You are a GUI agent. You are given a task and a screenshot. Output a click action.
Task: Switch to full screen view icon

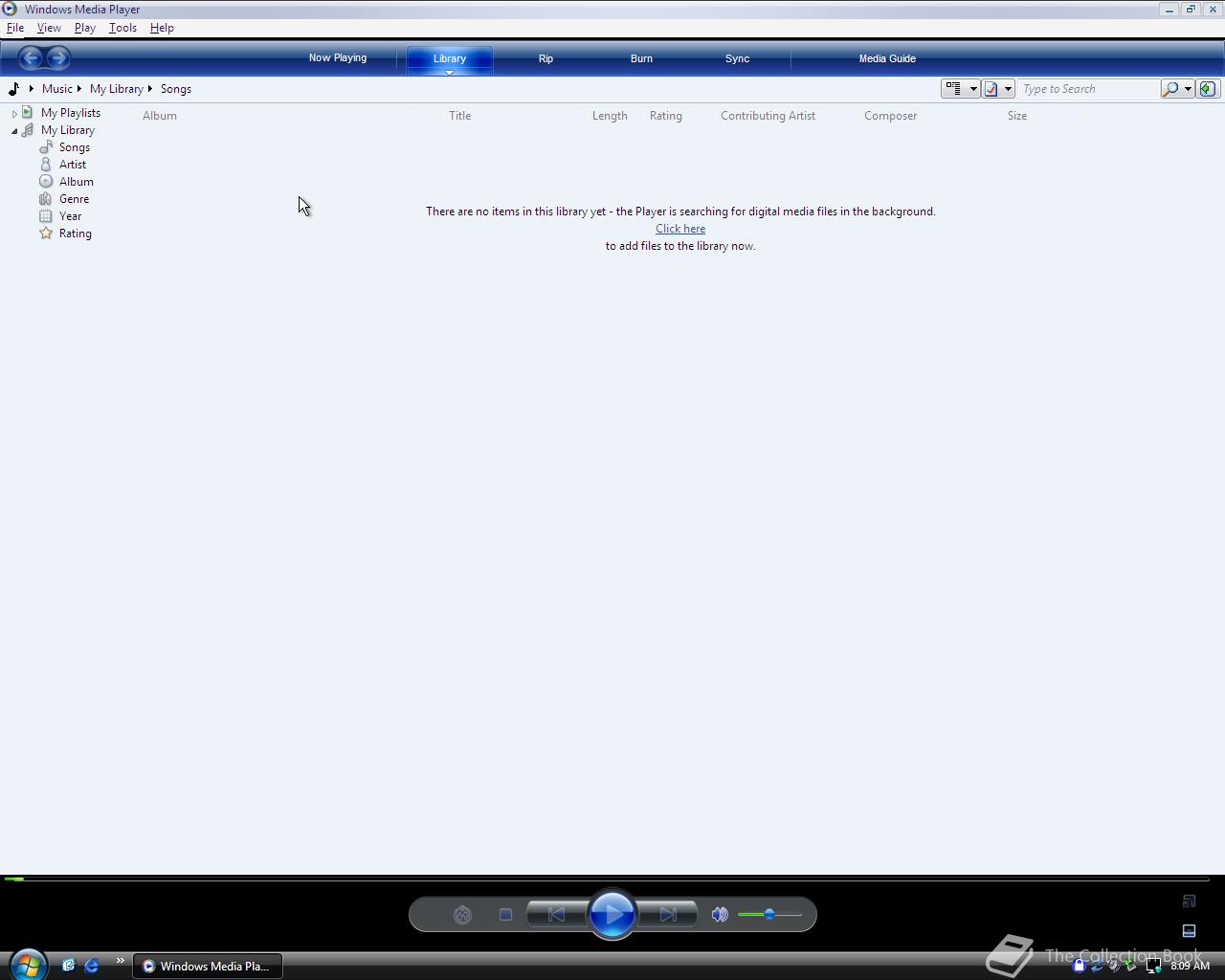[1190, 901]
